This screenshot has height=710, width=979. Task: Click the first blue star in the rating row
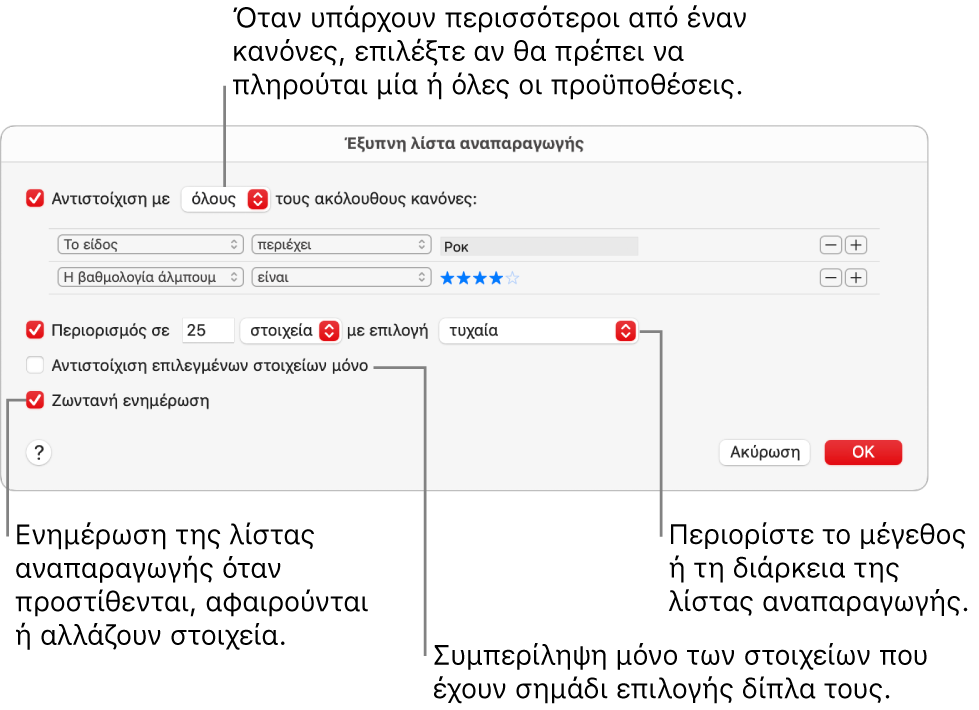pyautogui.click(x=447, y=278)
